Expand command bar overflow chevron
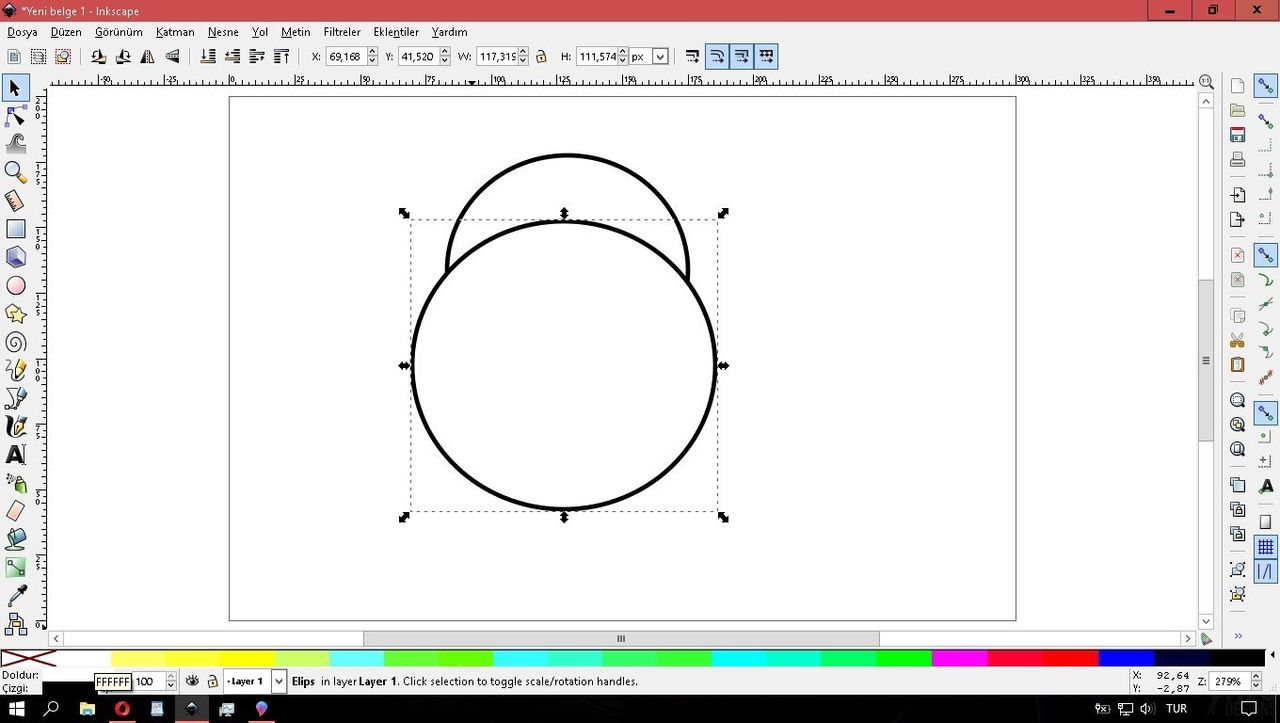Image resolution: width=1280 pixels, height=723 pixels. point(1238,636)
